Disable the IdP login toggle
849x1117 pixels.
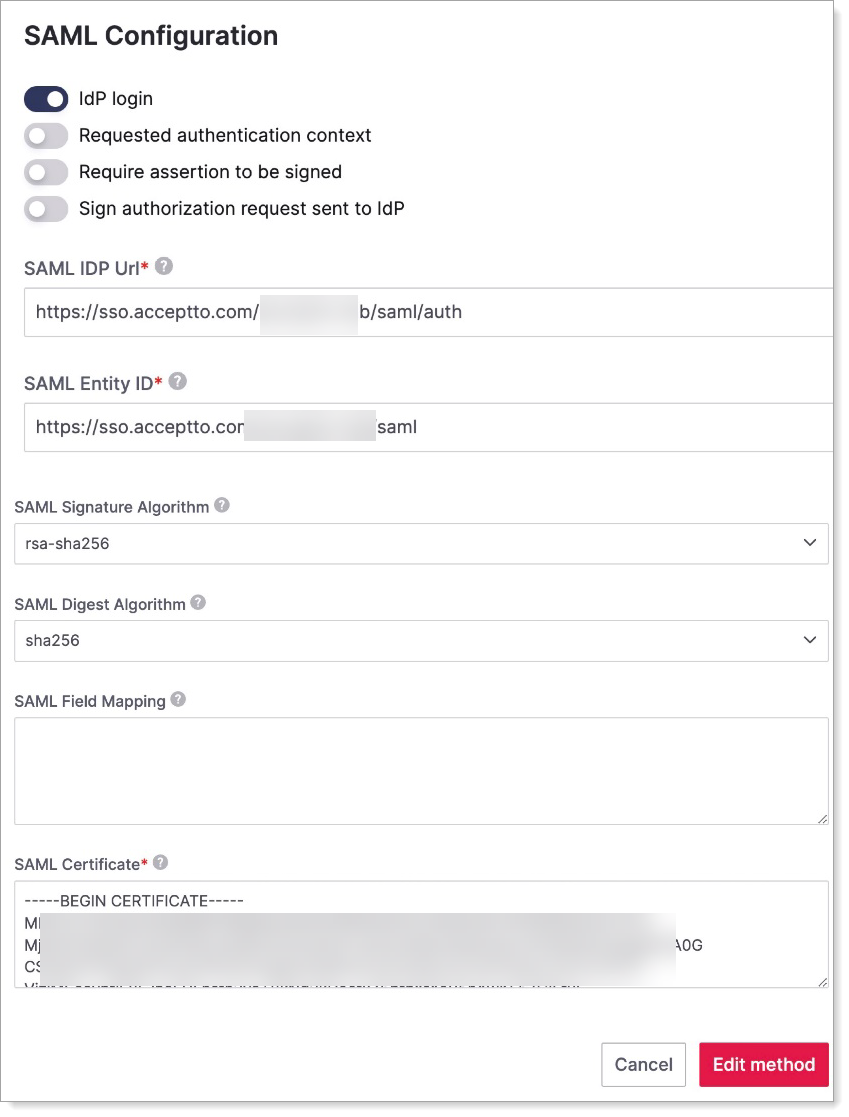tap(46, 98)
